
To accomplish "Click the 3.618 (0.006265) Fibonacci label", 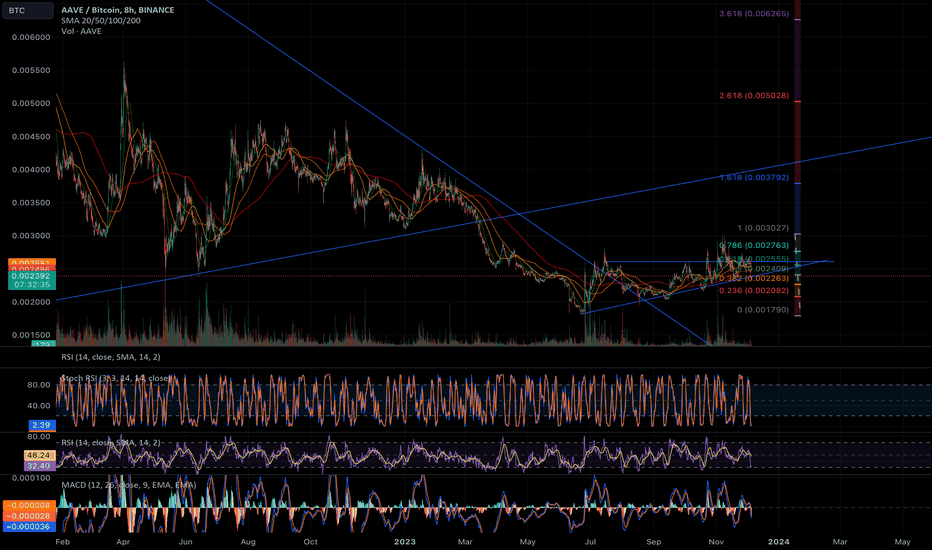I will pyautogui.click(x=754, y=14).
